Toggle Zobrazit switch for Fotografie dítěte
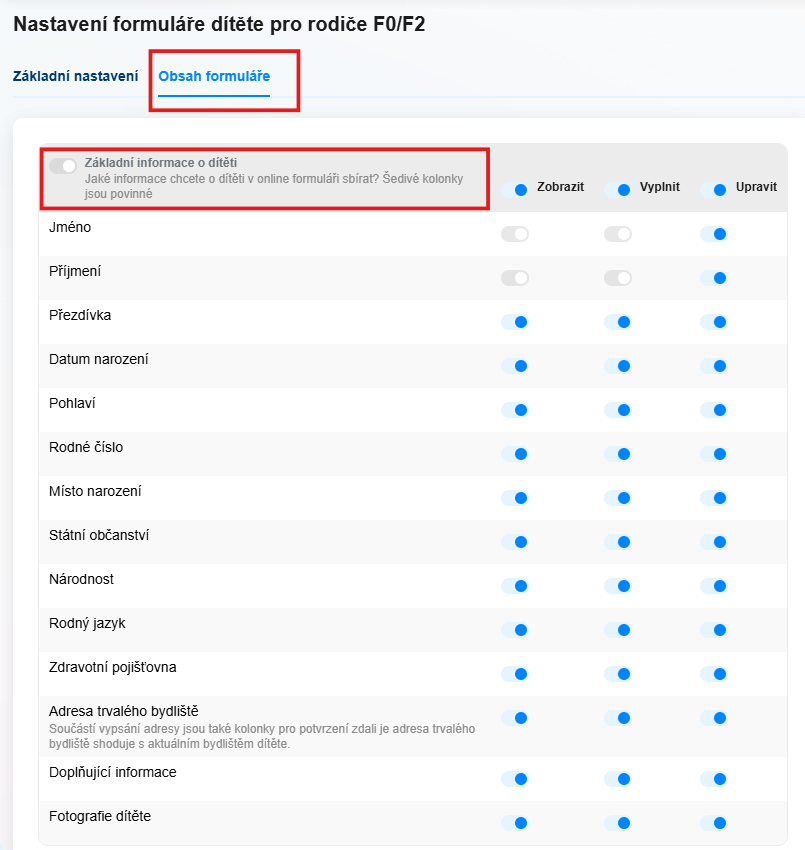The height and width of the screenshot is (850, 805). tap(515, 823)
